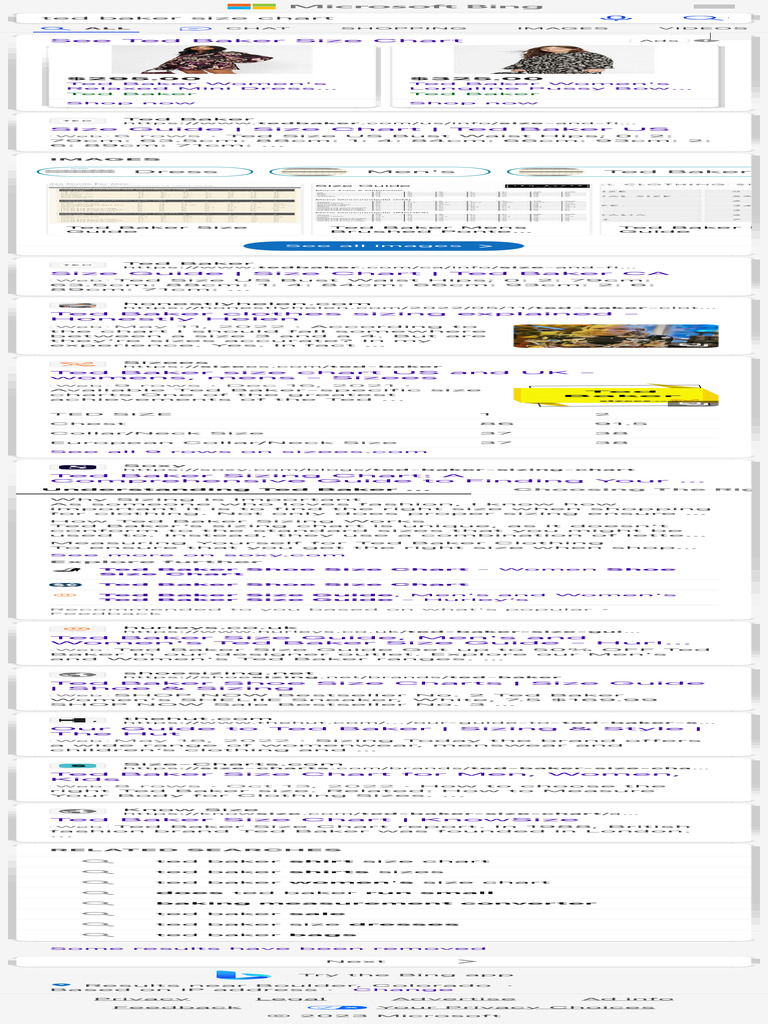Click the thehut.com site favicon
Viewport: 768px width, 1024px height.
pos(77,720)
